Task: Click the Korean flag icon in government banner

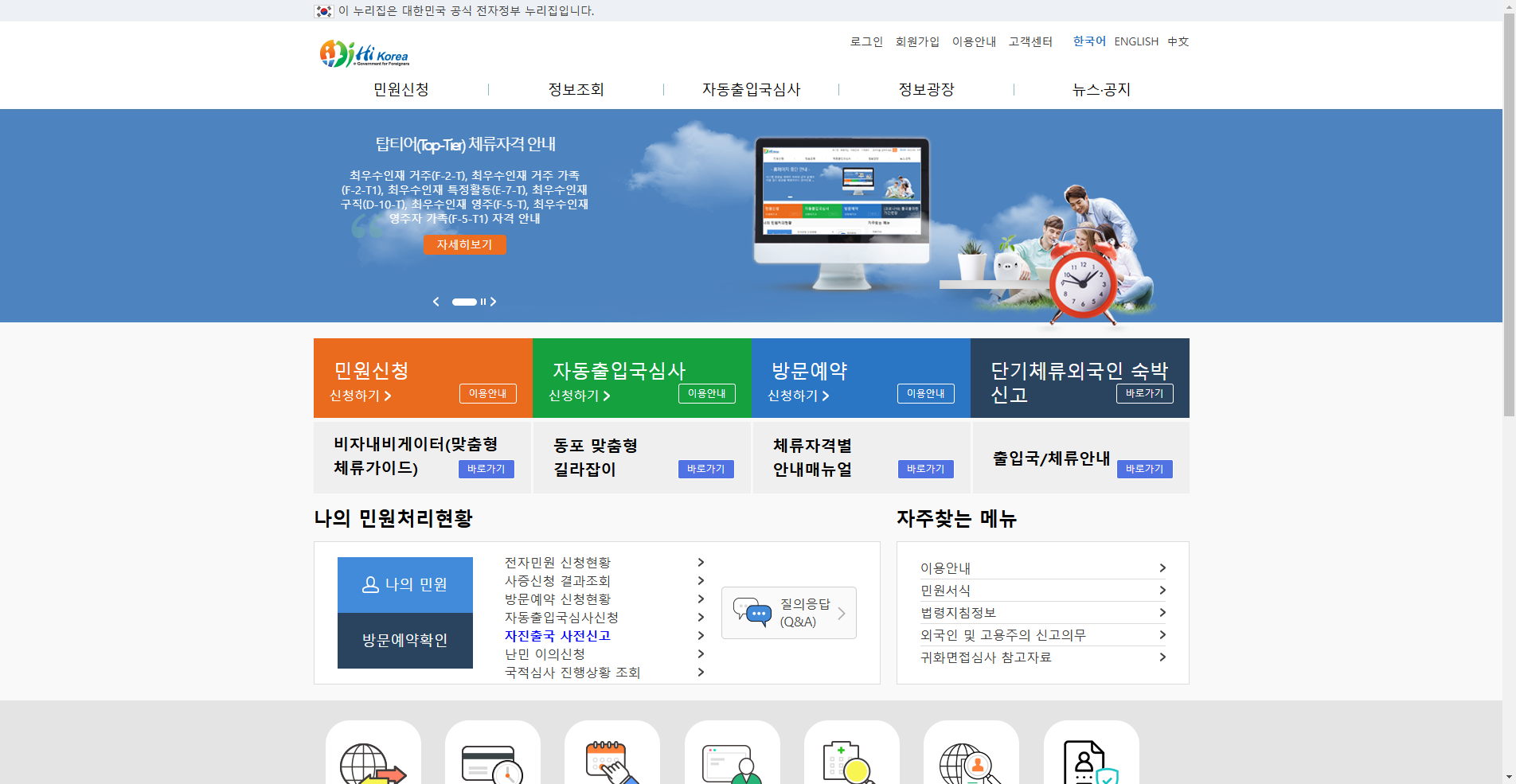Action: click(x=321, y=10)
